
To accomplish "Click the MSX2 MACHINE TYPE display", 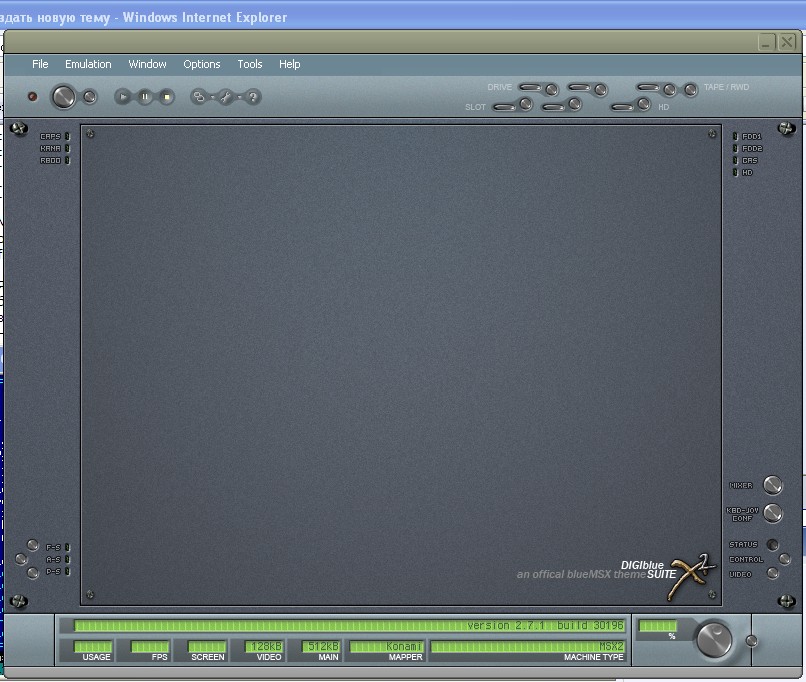I will 527,647.
